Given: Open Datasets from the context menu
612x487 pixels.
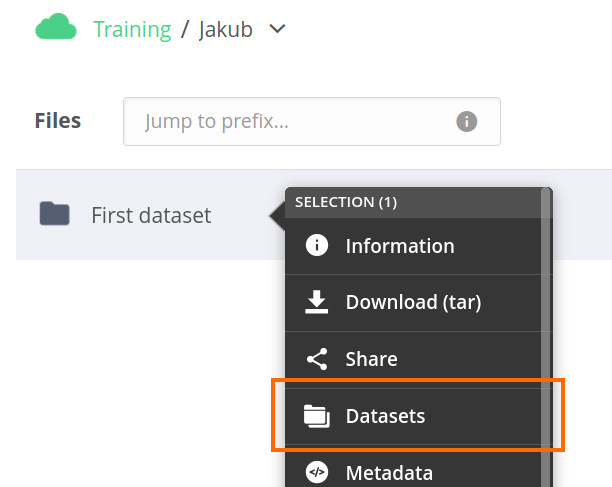Looking at the screenshot, I should click(385, 416).
